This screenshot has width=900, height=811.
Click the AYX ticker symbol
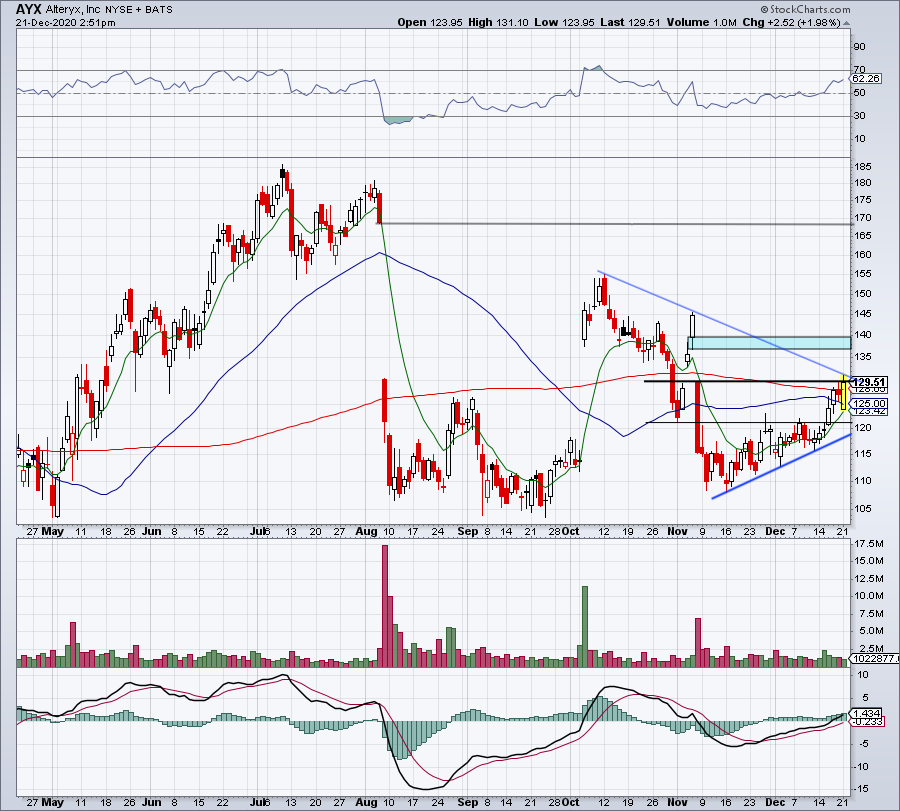coord(28,9)
